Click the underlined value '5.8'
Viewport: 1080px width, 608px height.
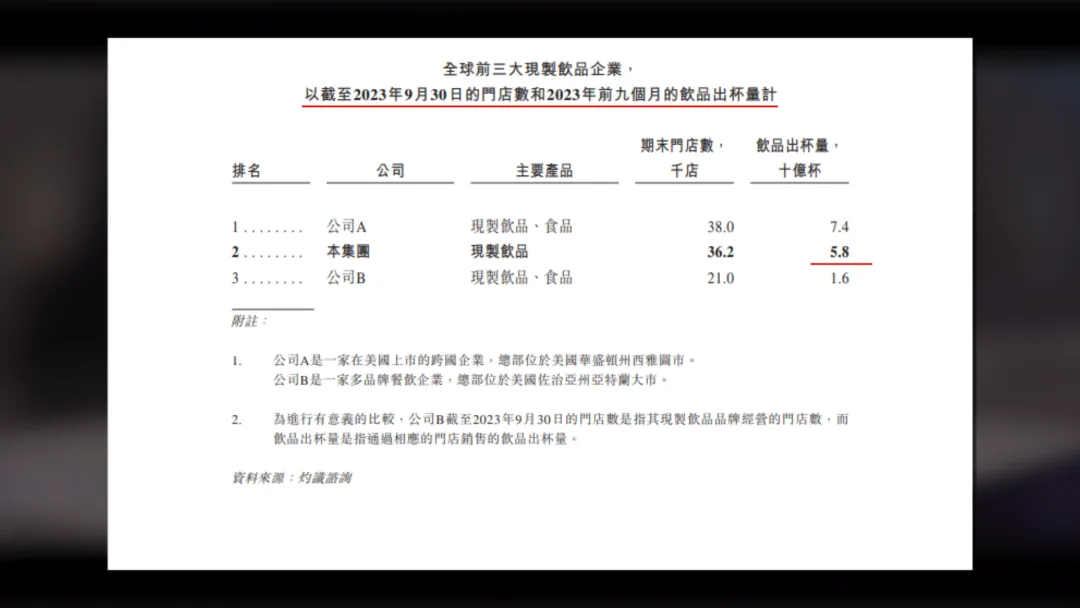pos(840,252)
